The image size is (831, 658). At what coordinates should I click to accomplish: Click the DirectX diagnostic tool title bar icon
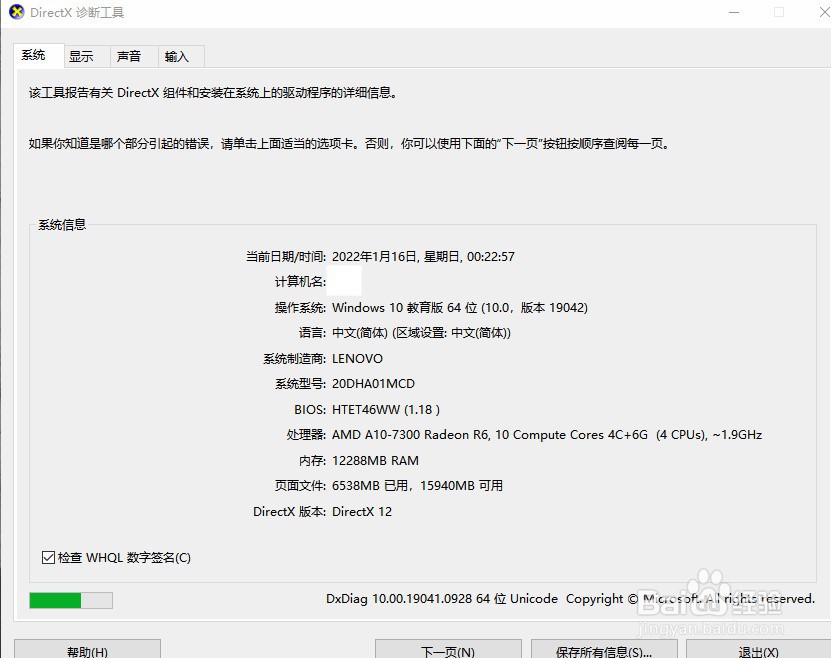coord(15,11)
